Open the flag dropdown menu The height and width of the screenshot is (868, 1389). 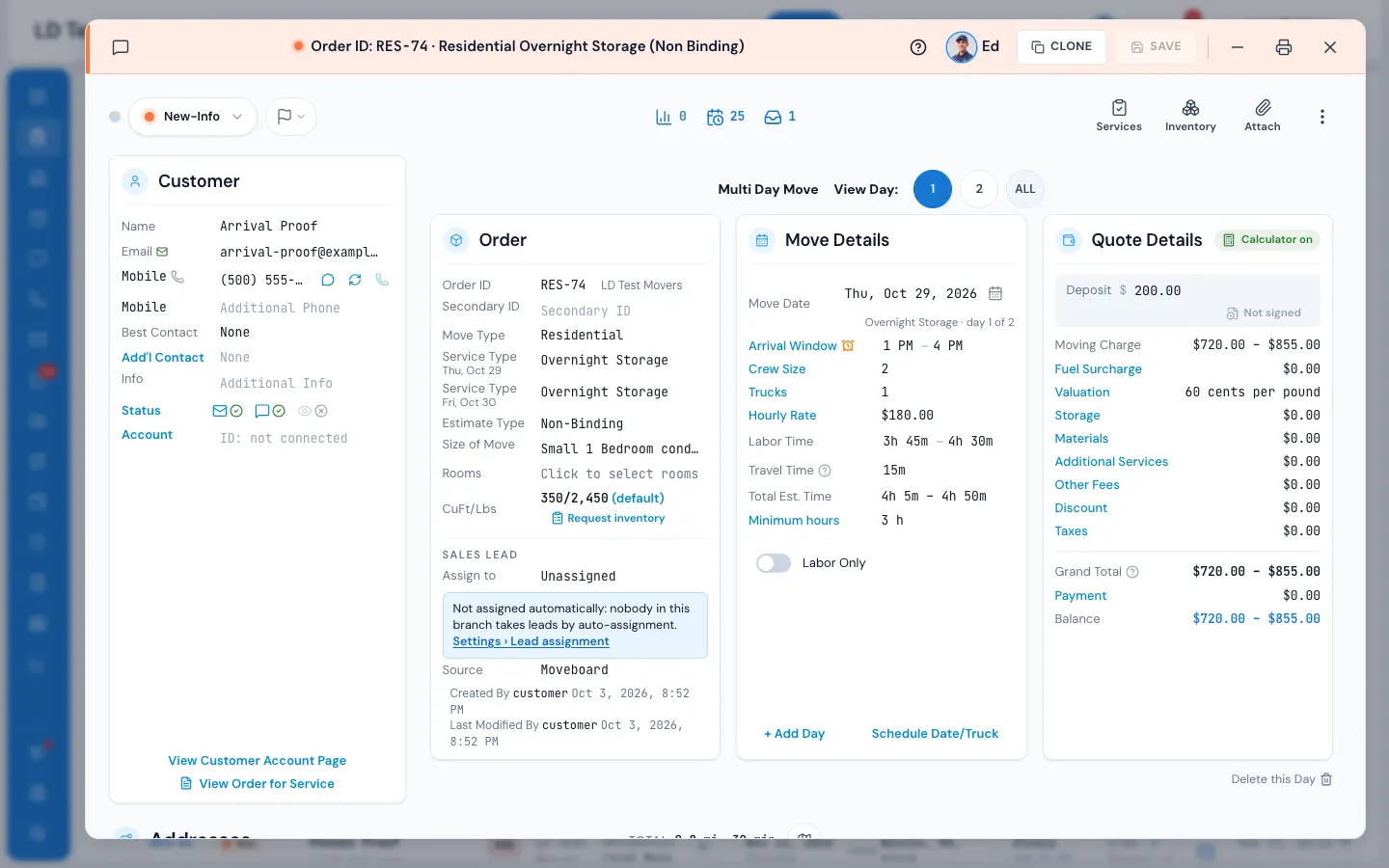(291, 117)
